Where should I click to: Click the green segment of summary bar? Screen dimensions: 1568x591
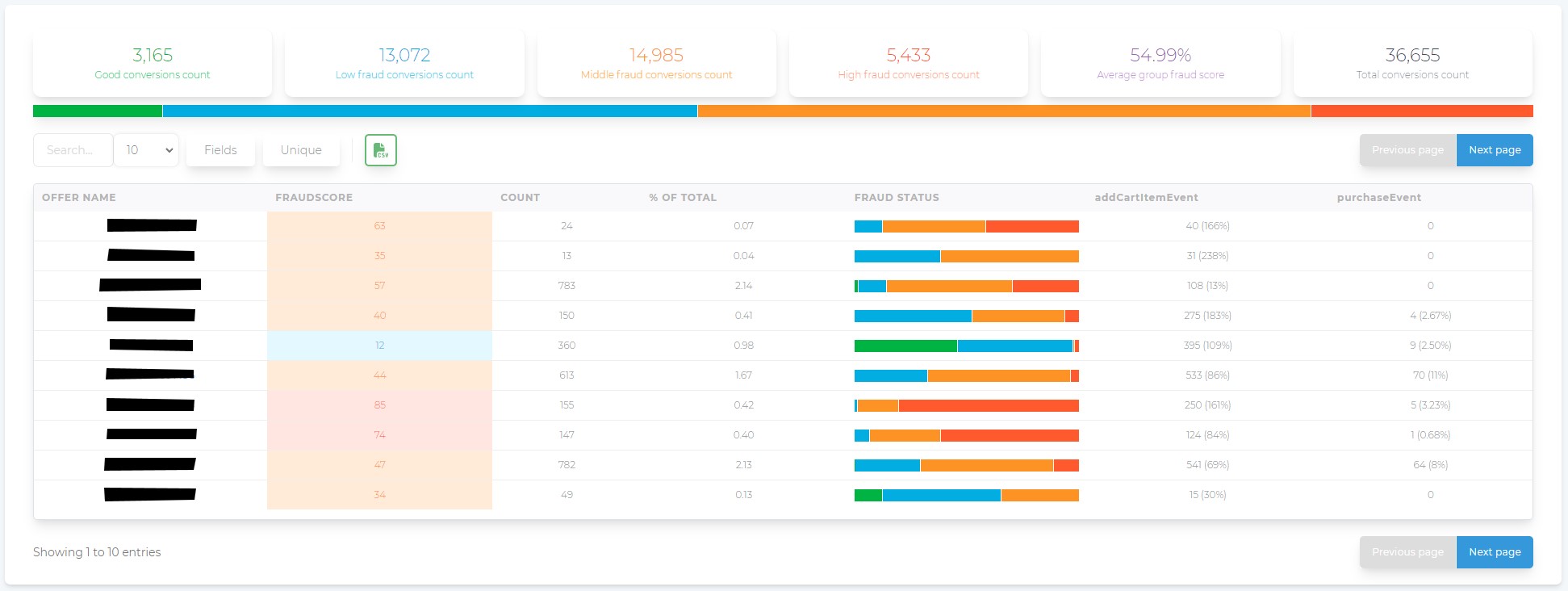point(97,111)
